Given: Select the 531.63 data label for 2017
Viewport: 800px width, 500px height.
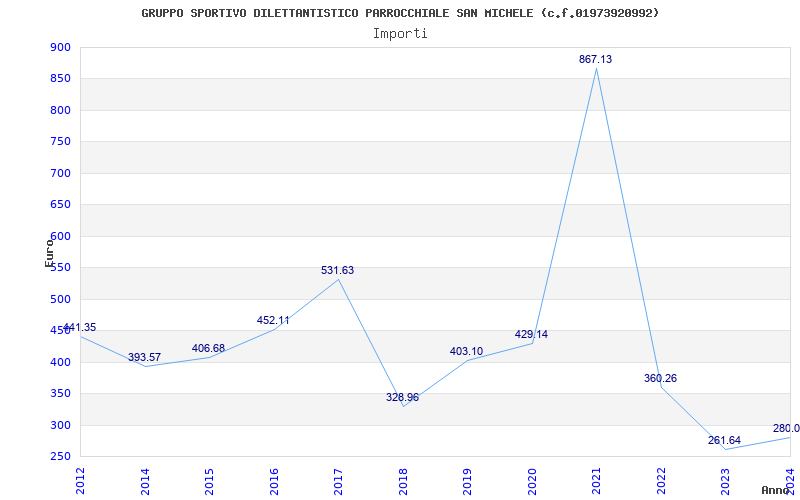Looking at the screenshot, I should [337, 270].
